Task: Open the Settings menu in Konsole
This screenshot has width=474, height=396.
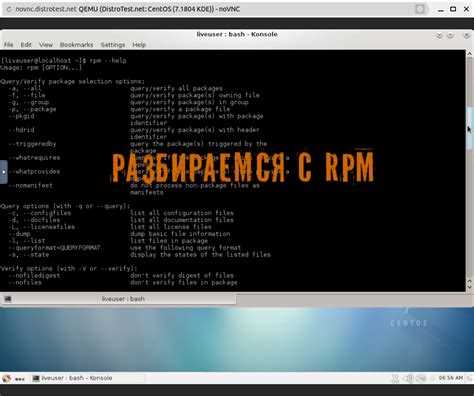Action: click(113, 45)
